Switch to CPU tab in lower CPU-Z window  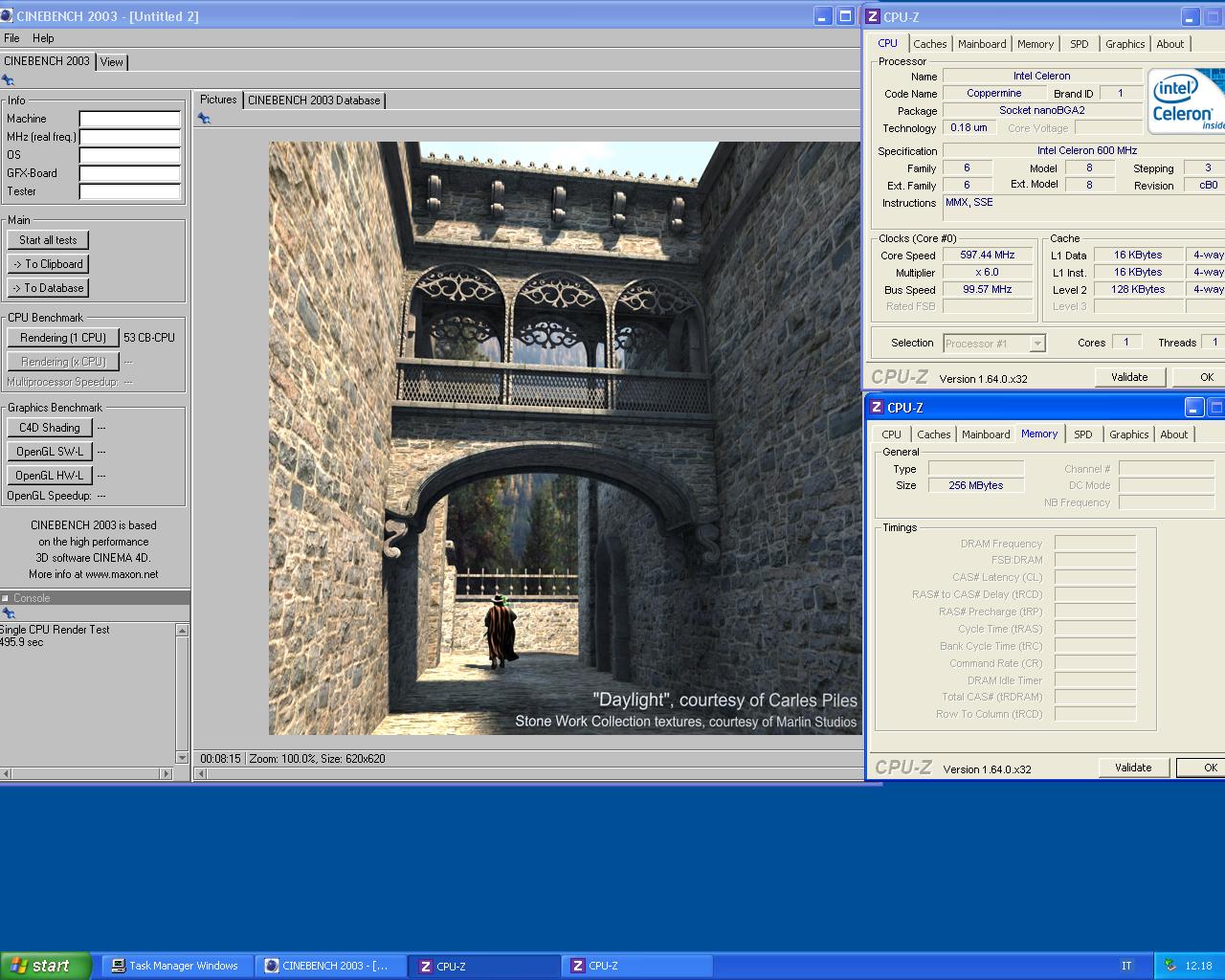(x=892, y=434)
